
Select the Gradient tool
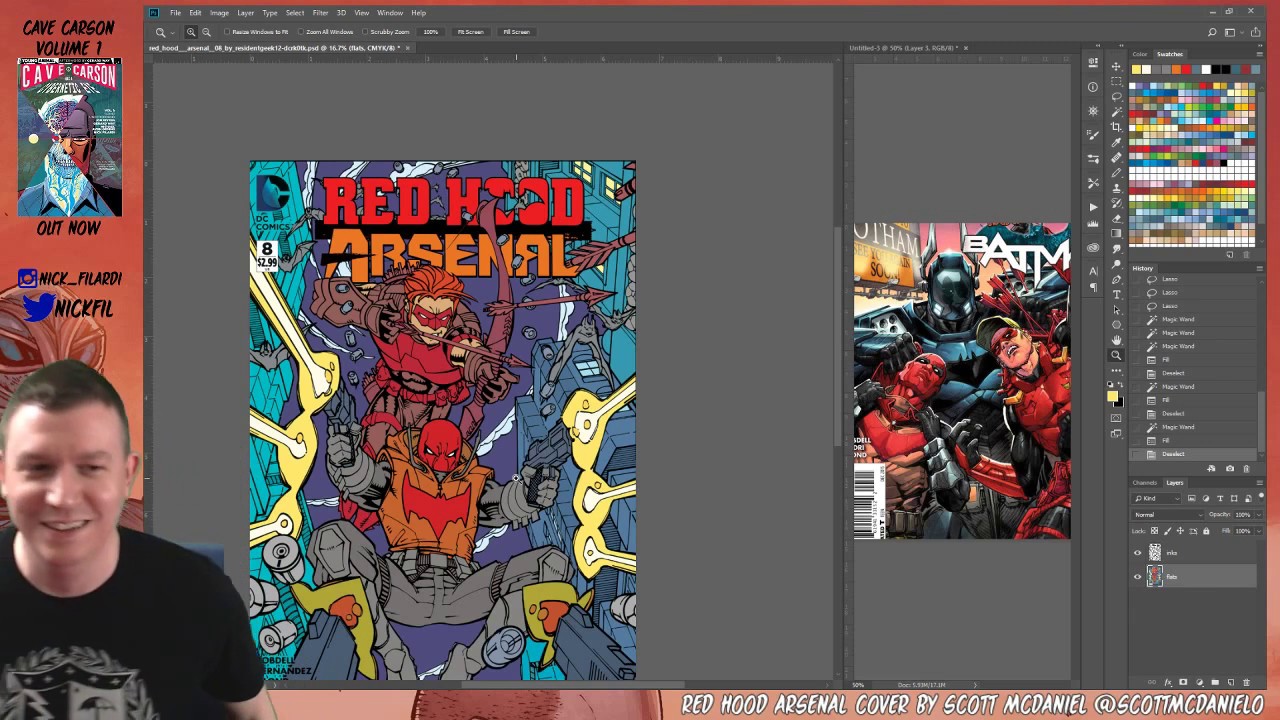pos(1116,232)
